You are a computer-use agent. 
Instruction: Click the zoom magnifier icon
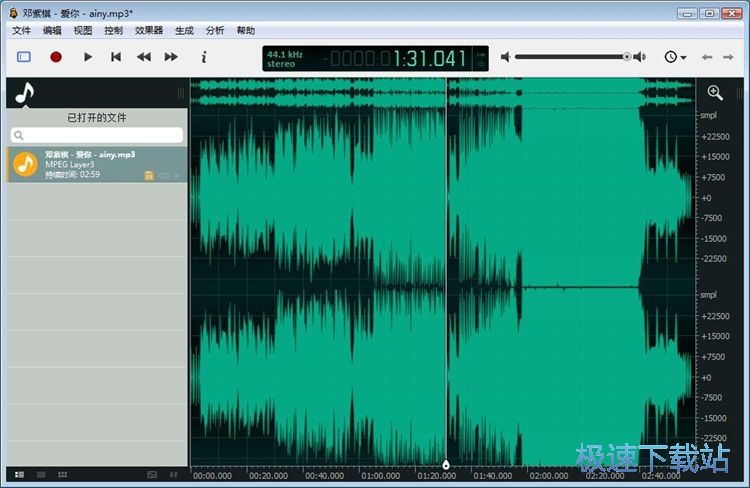[715, 92]
